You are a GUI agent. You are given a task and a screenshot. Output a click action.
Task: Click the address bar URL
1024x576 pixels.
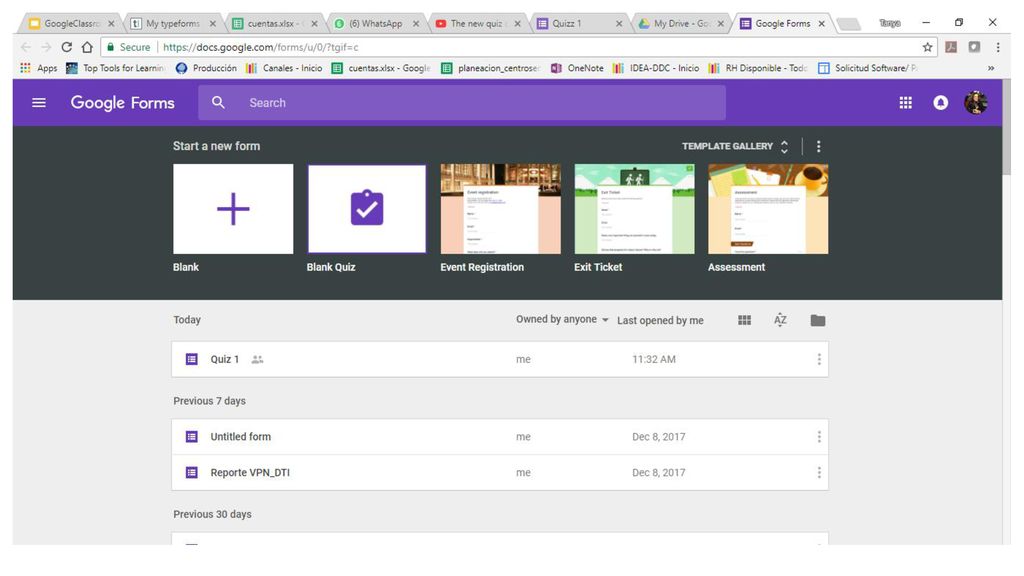pyautogui.click(x=261, y=47)
